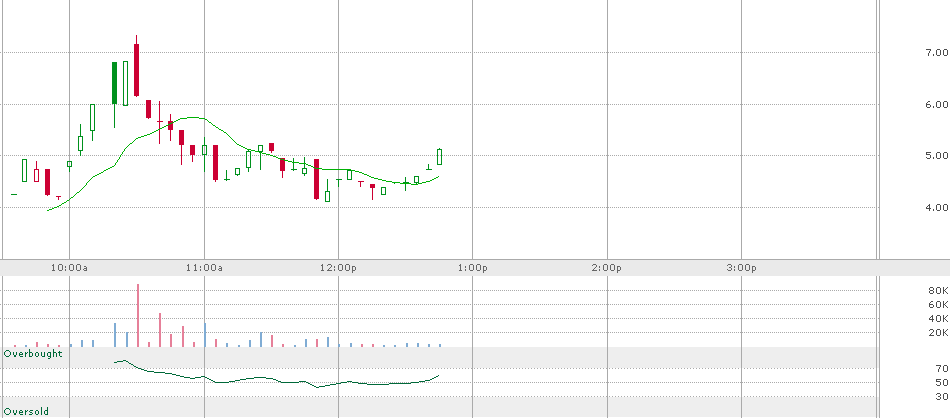Click the 5.00 price axis label

[x=937, y=156]
